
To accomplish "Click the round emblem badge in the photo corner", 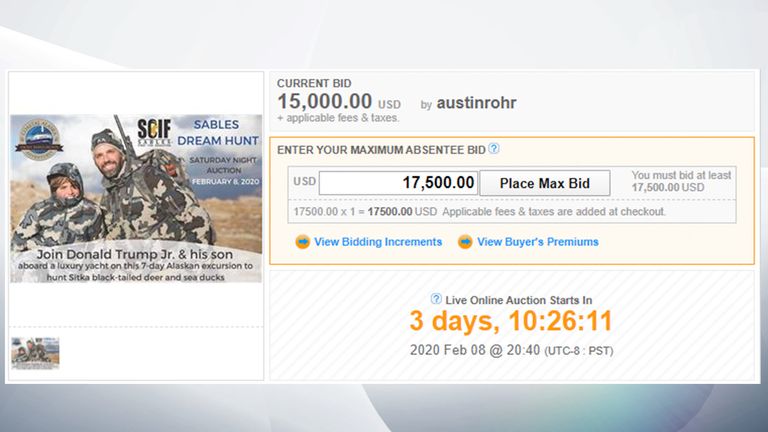I will tap(39, 138).
